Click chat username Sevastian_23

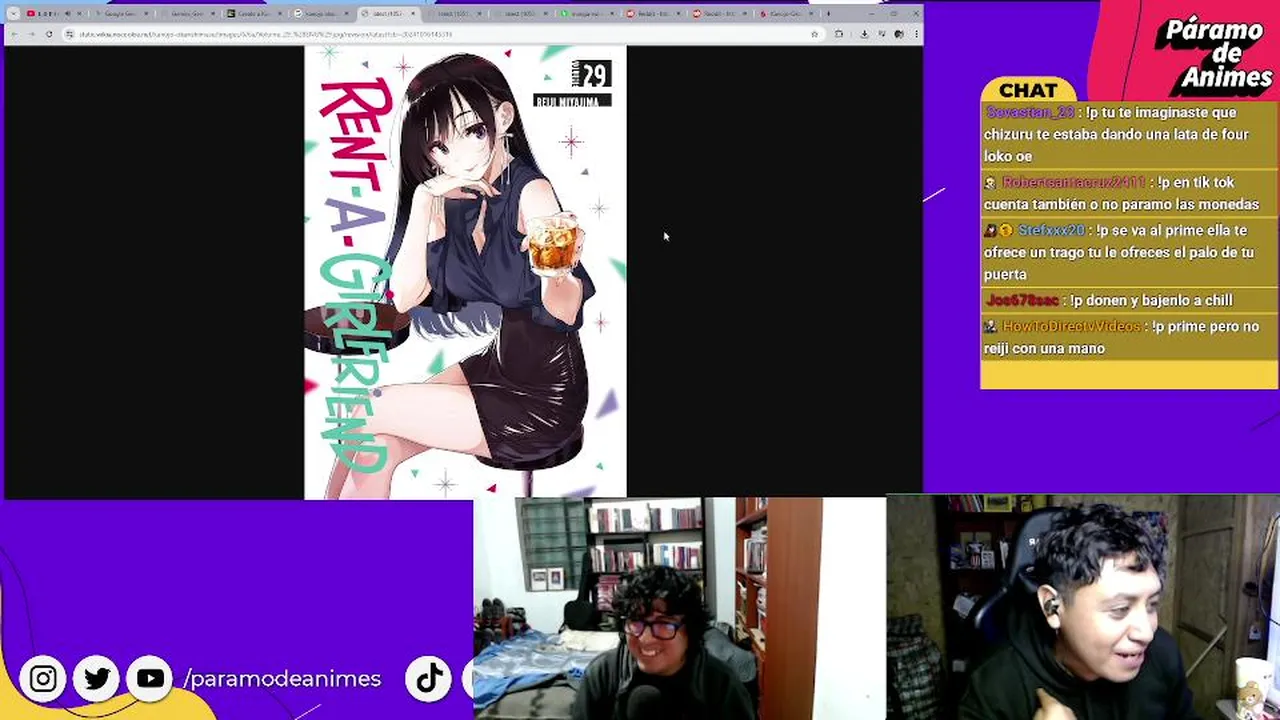1030,113
